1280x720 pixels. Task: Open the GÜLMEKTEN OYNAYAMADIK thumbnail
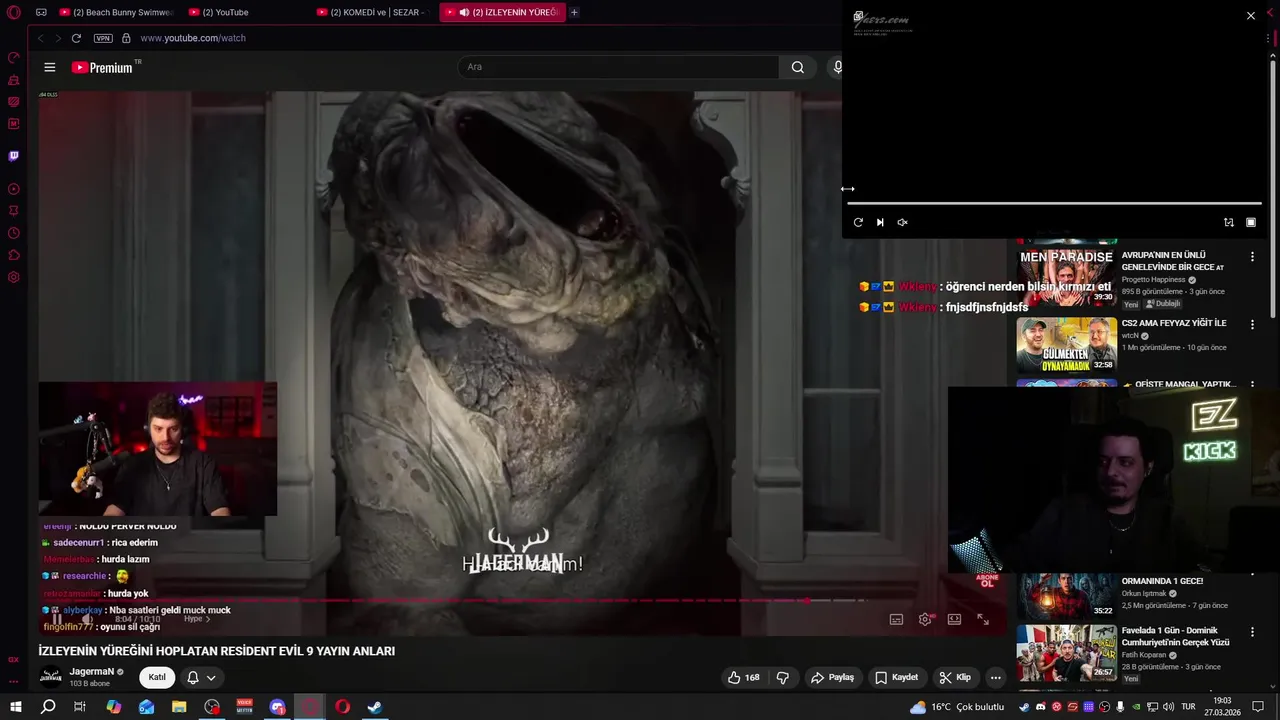tap(1066, 345)
